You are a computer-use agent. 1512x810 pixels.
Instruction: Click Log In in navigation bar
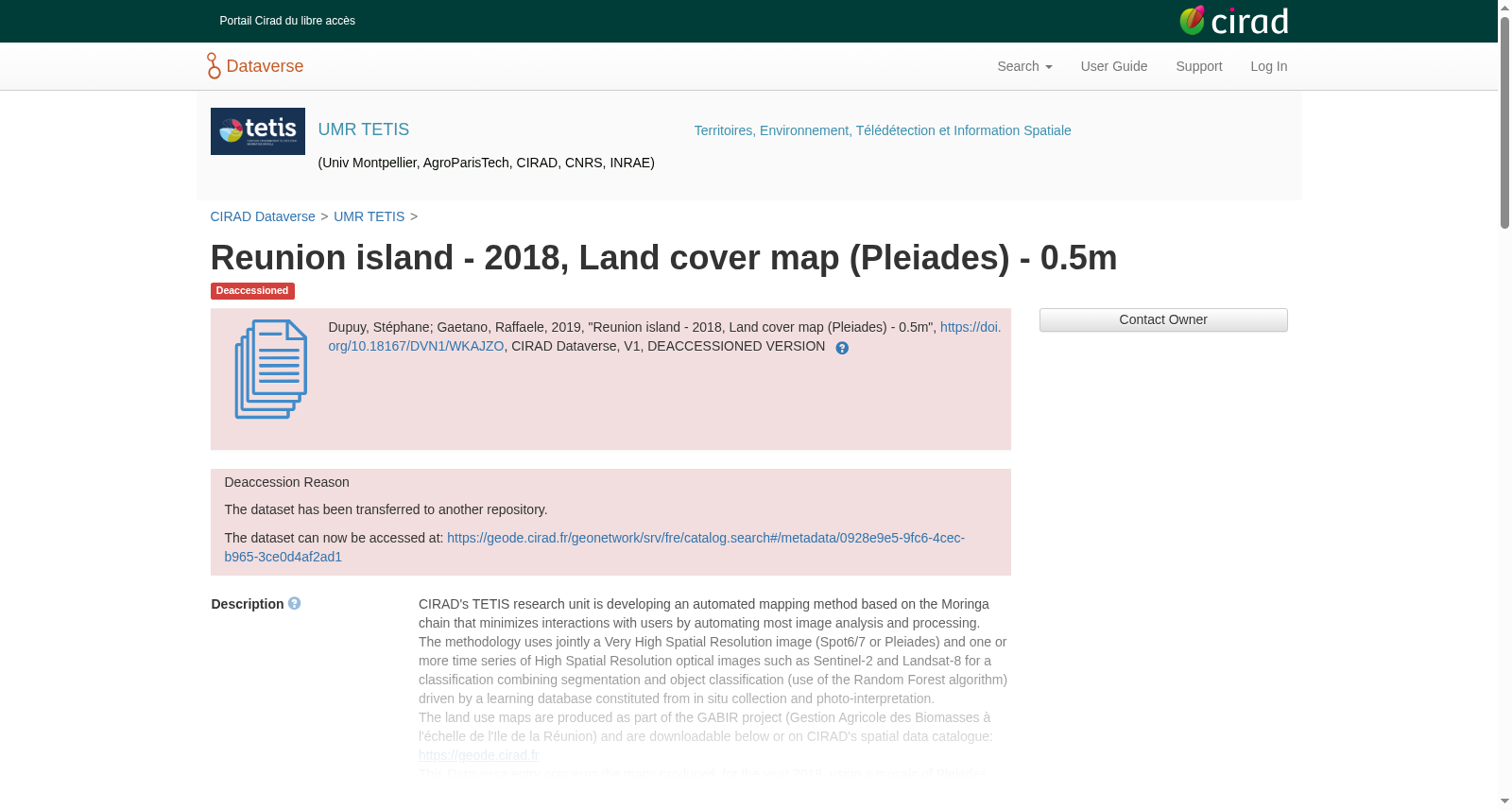pos(1269,66)
